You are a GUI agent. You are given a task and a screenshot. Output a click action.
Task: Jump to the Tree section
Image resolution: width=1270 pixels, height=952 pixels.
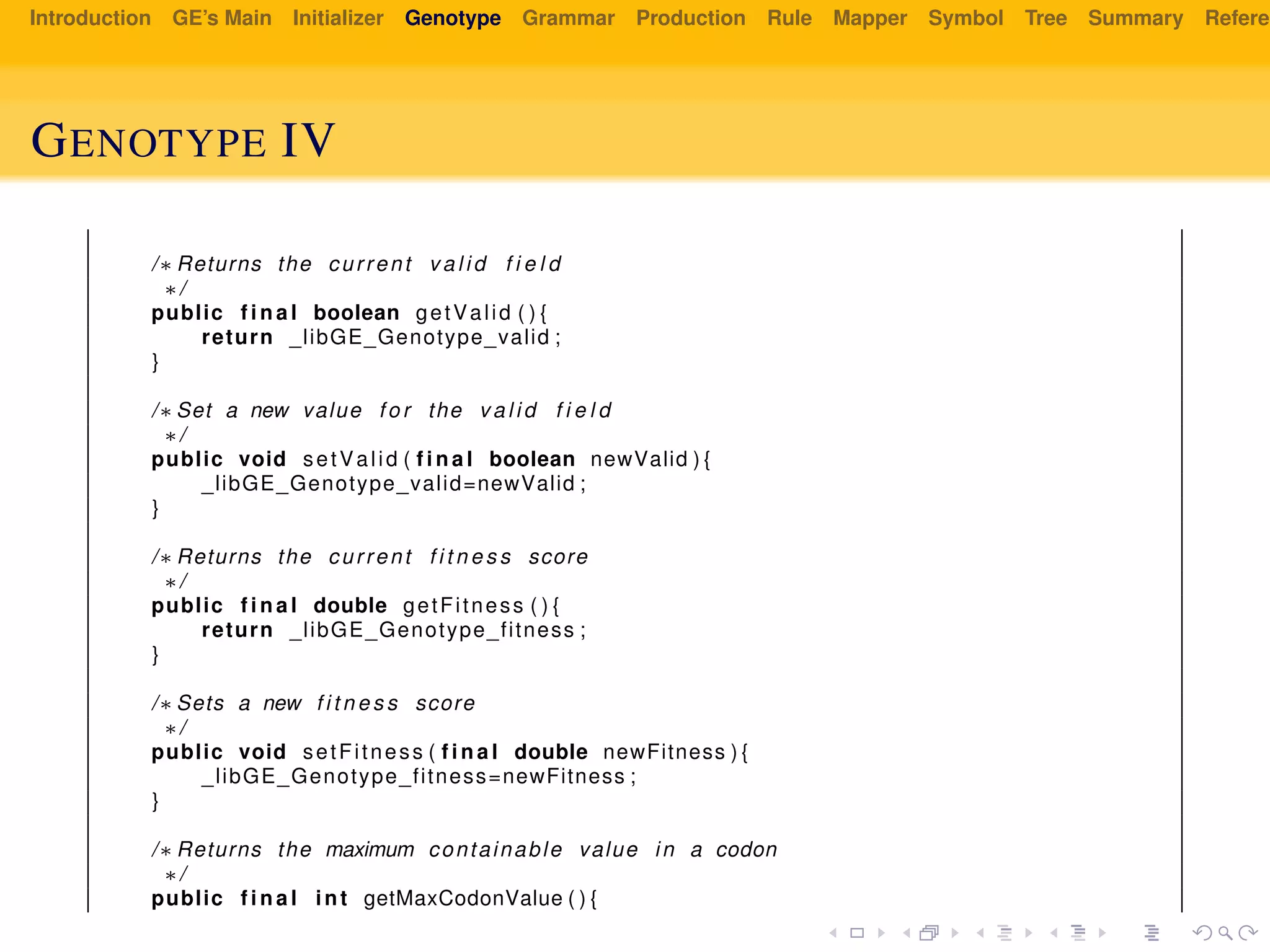point(1046,18)
